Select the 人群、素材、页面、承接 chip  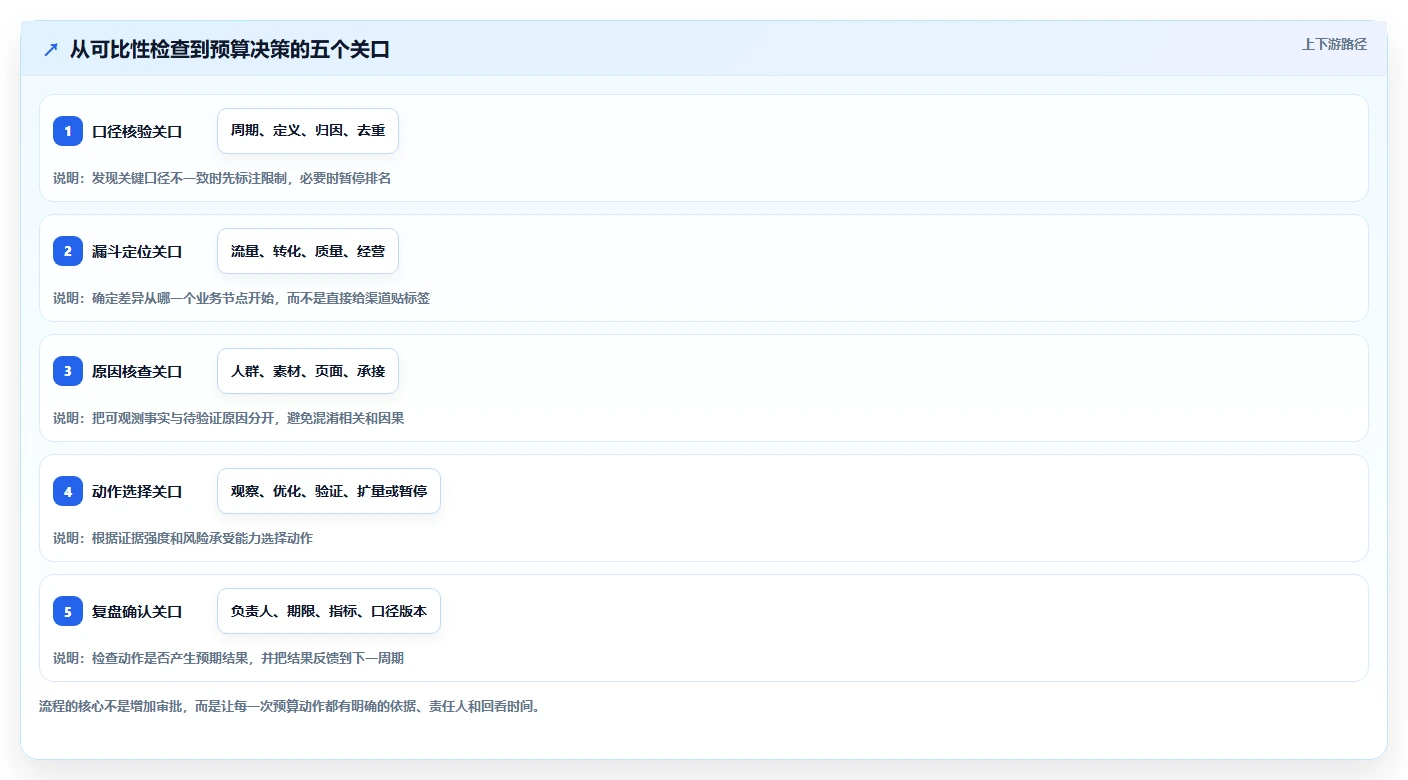(308, 371)
